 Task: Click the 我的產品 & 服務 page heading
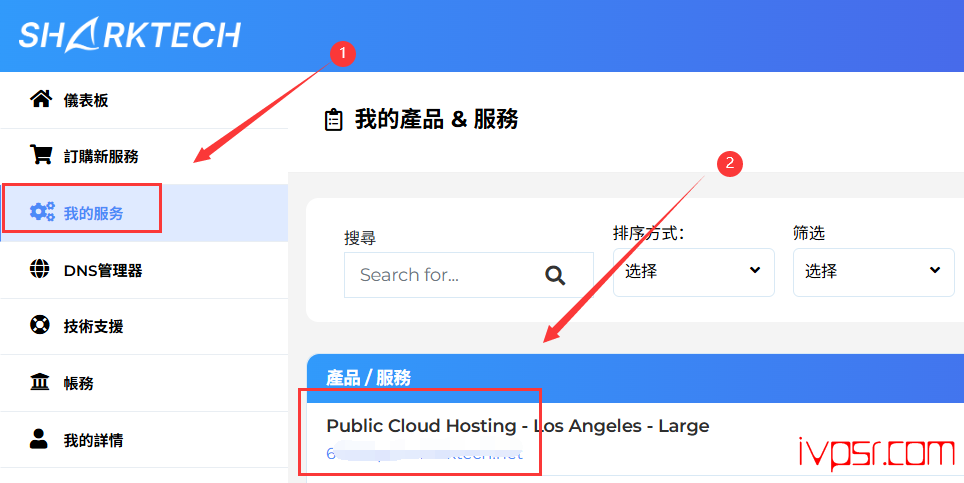(436, 119)
